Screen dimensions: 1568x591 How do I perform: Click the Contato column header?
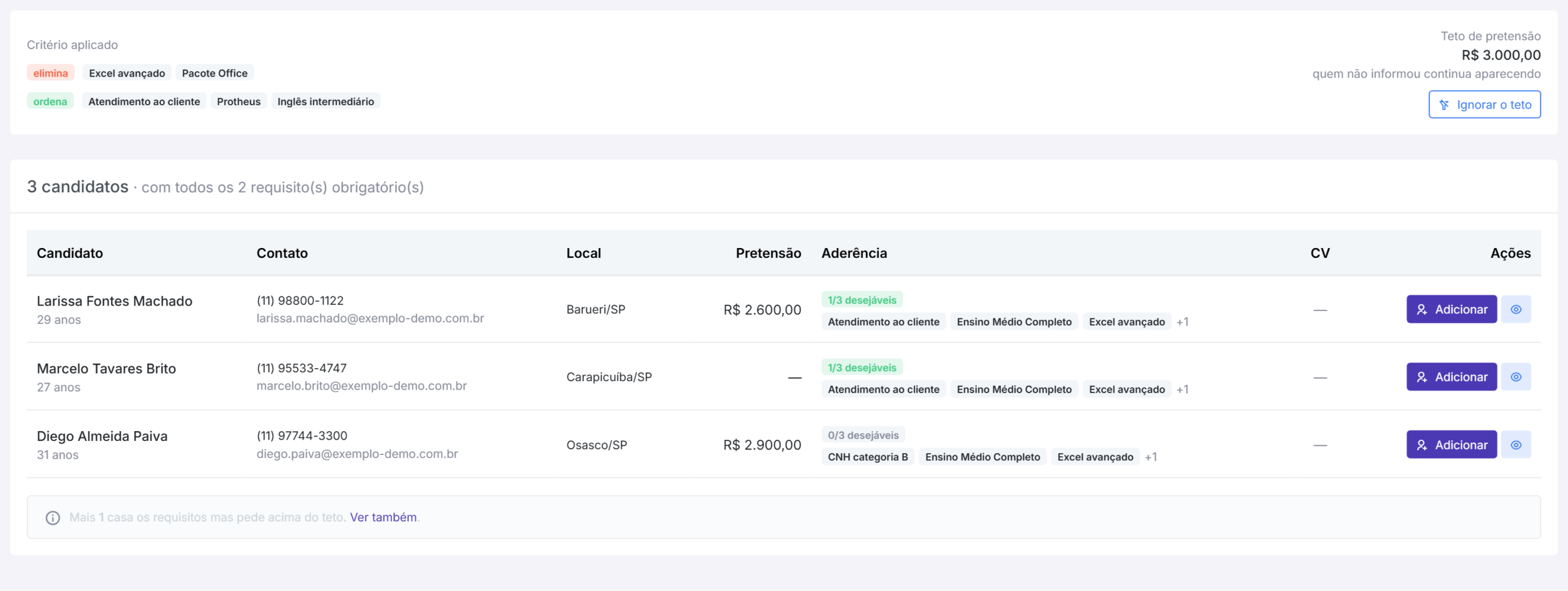click(x=282, y=253)
